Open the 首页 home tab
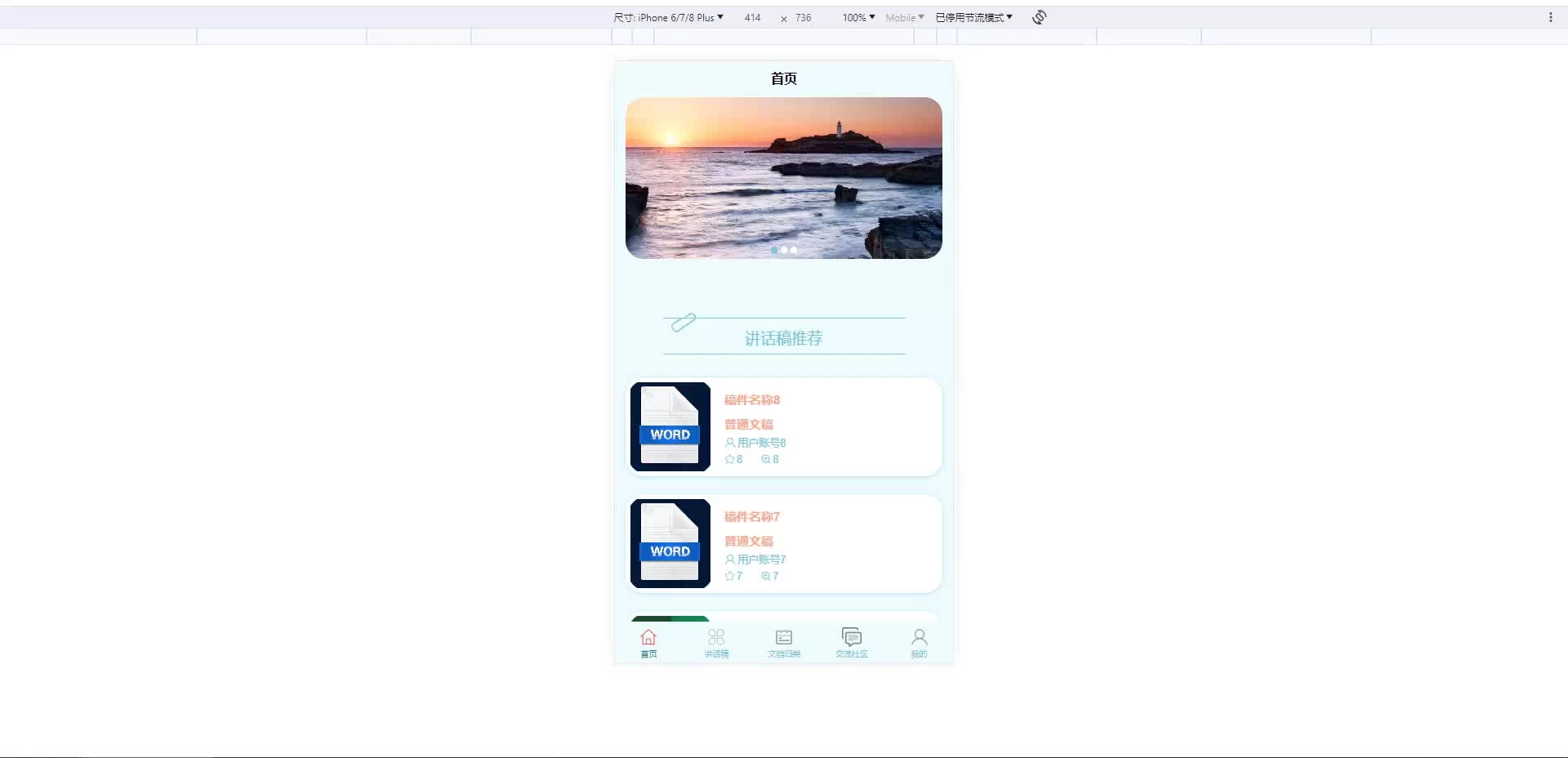Screen dimensions: 1568x758 click(648, 643)
